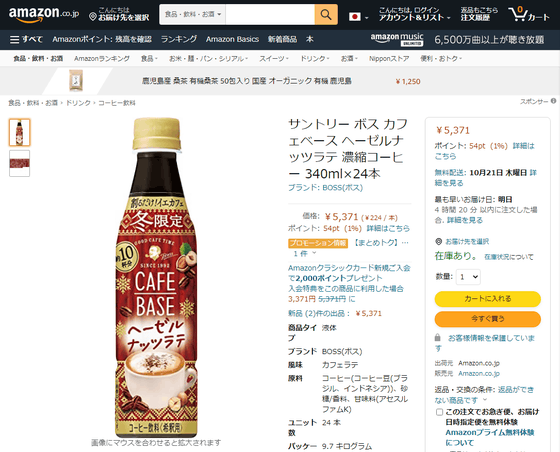Viewport: 560px width, 452px height.
Task: Click the 返品ができない商品です link
Action: tap(484, 395)
